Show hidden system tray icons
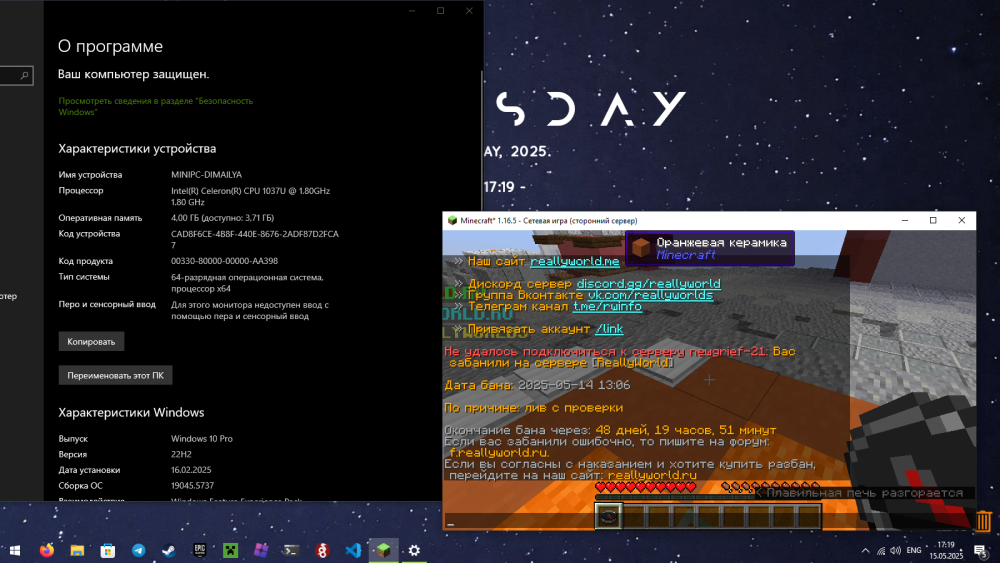This screenshot has height=563, width=1000. coord(865,550)
